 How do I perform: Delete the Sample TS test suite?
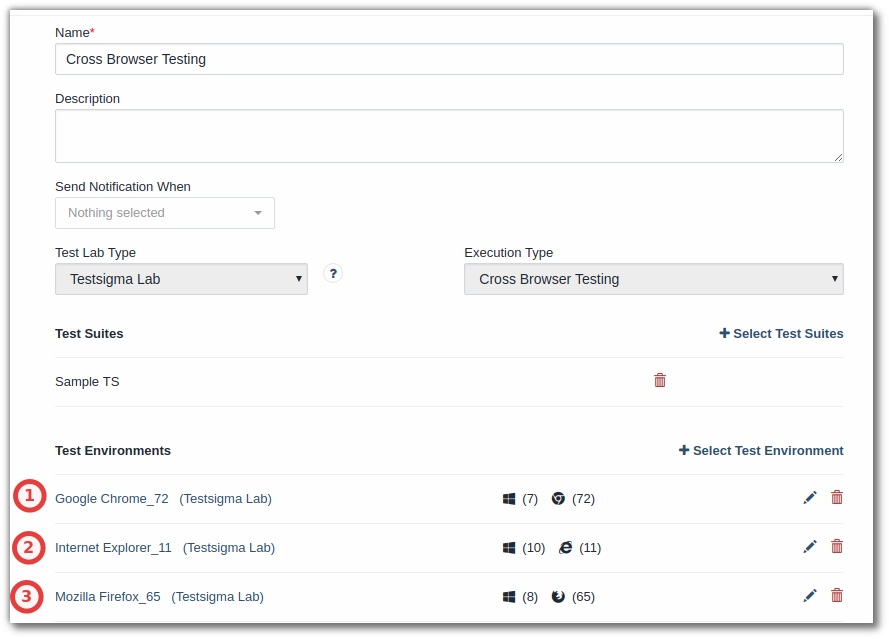point(659,380)
